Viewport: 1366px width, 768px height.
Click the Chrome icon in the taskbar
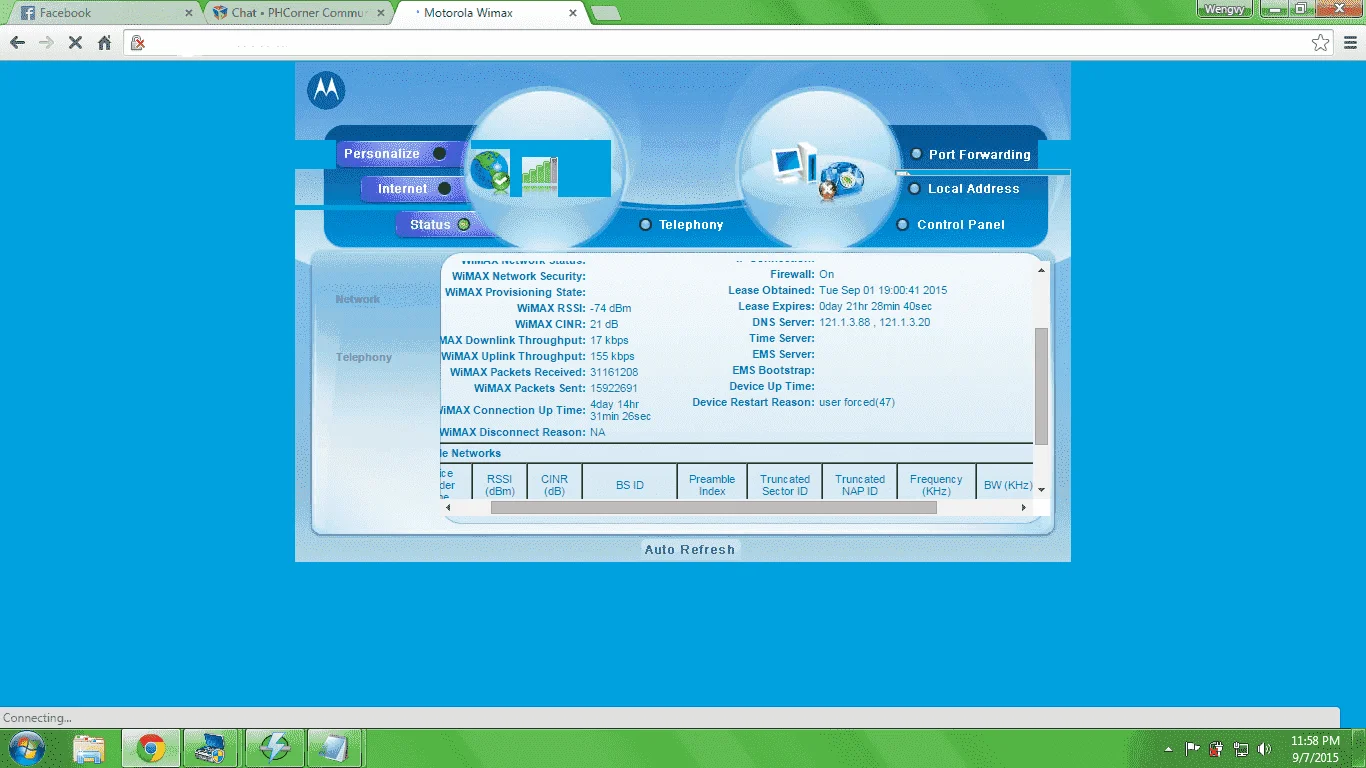(151, 748)
